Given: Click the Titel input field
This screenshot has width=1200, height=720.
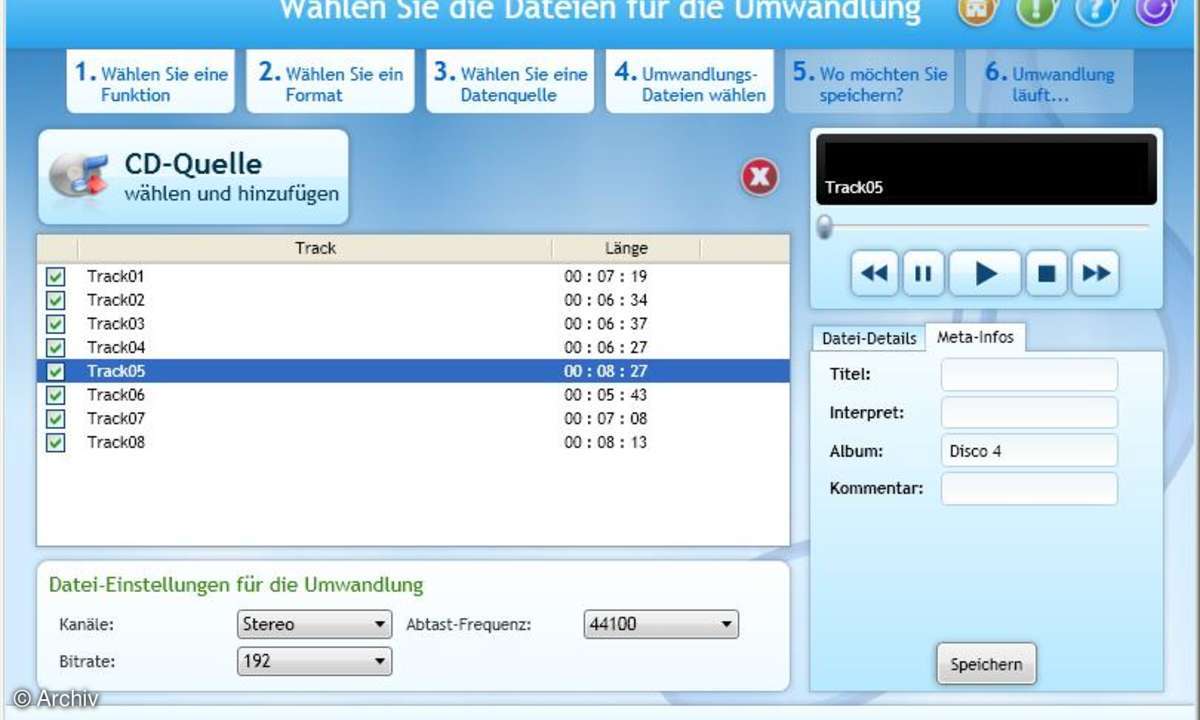Looking at the screenshot, I should (1029, 375).
